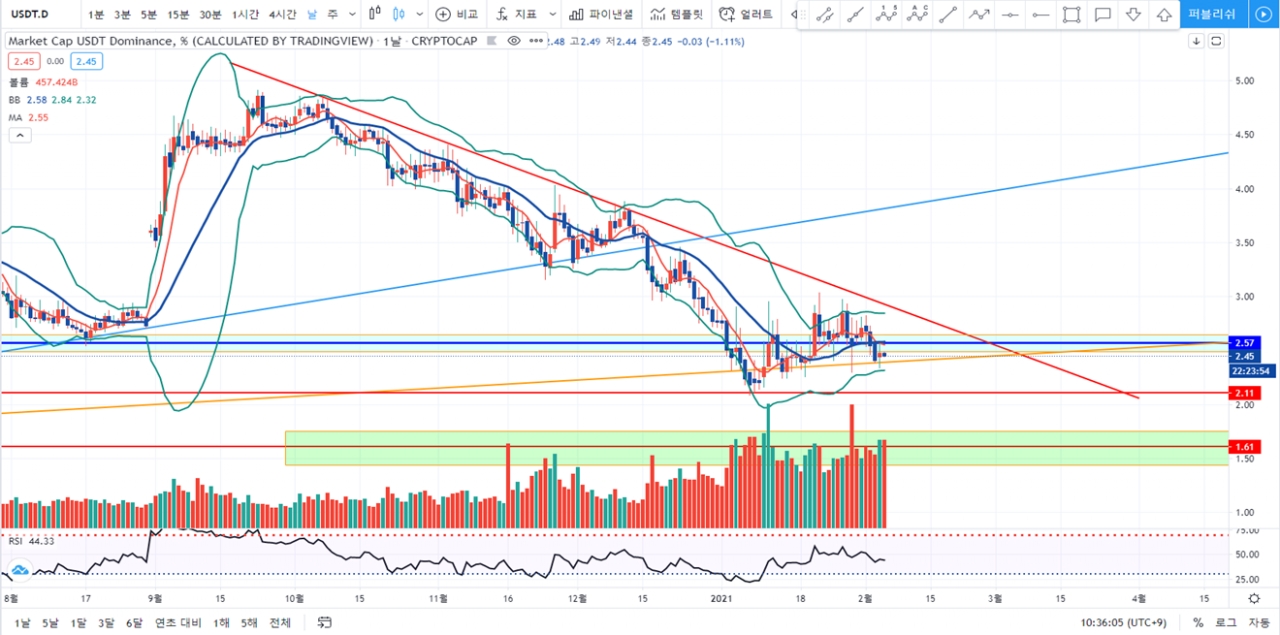Choose the arrow up marker tool
Screen dimensions: 1280x635
(x=1164, y=15)
